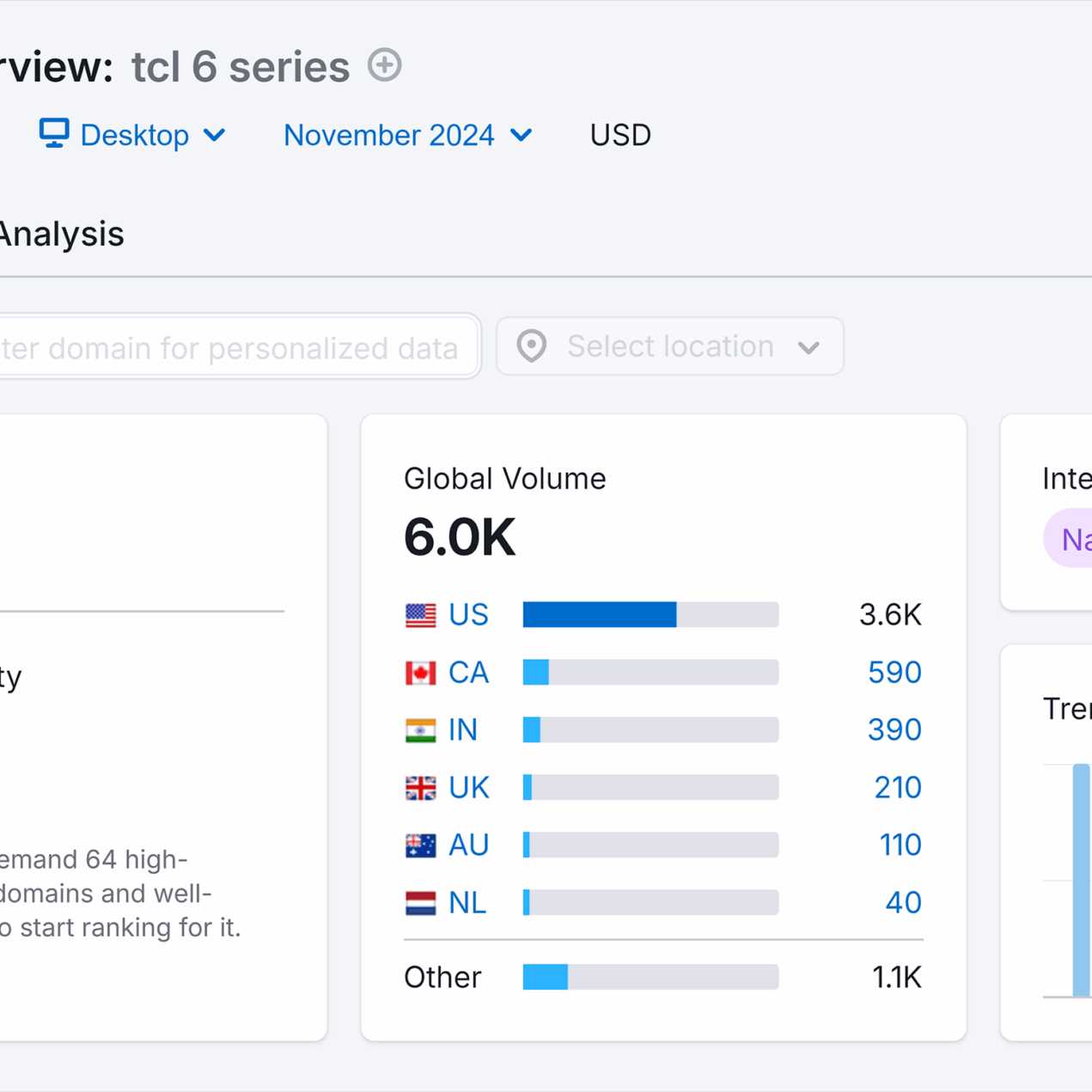Screen dimensions: 1092x1092
Task: Click the location pin icon
Action: click(531, 346)
